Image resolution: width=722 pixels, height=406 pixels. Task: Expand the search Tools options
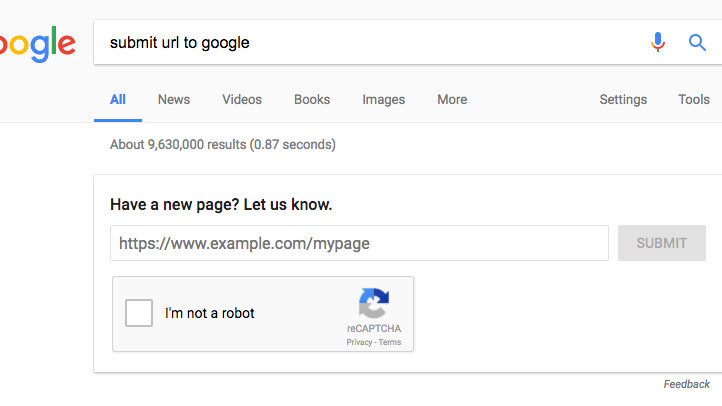694,100
